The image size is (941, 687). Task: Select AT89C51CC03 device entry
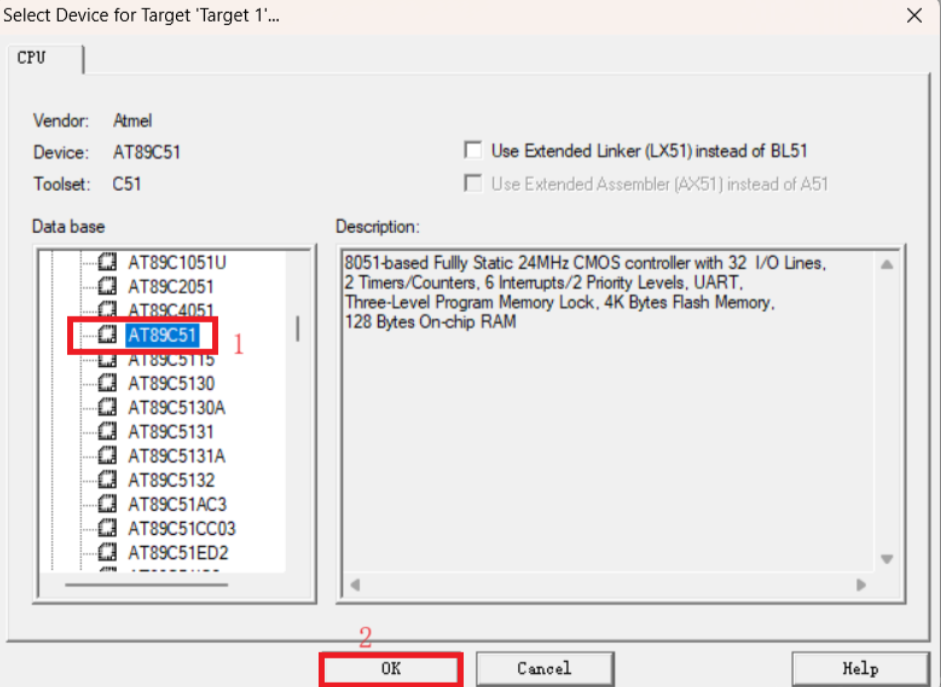182,529
